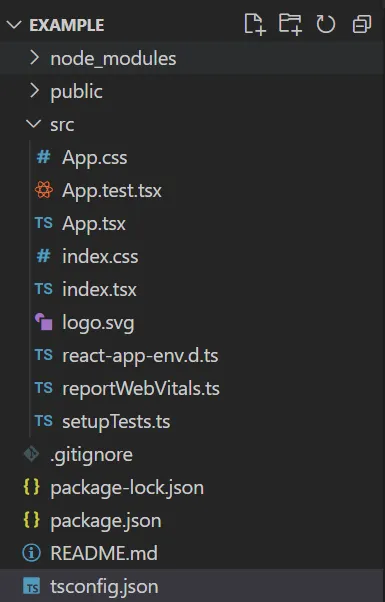Click the git icon beside .gitignore
385x602 pixels.
tap(31, 454)
